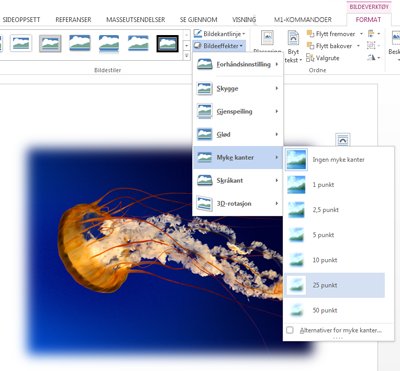
Task: Click the Gjenspeiling menu icon
Action: coord(204,111)
